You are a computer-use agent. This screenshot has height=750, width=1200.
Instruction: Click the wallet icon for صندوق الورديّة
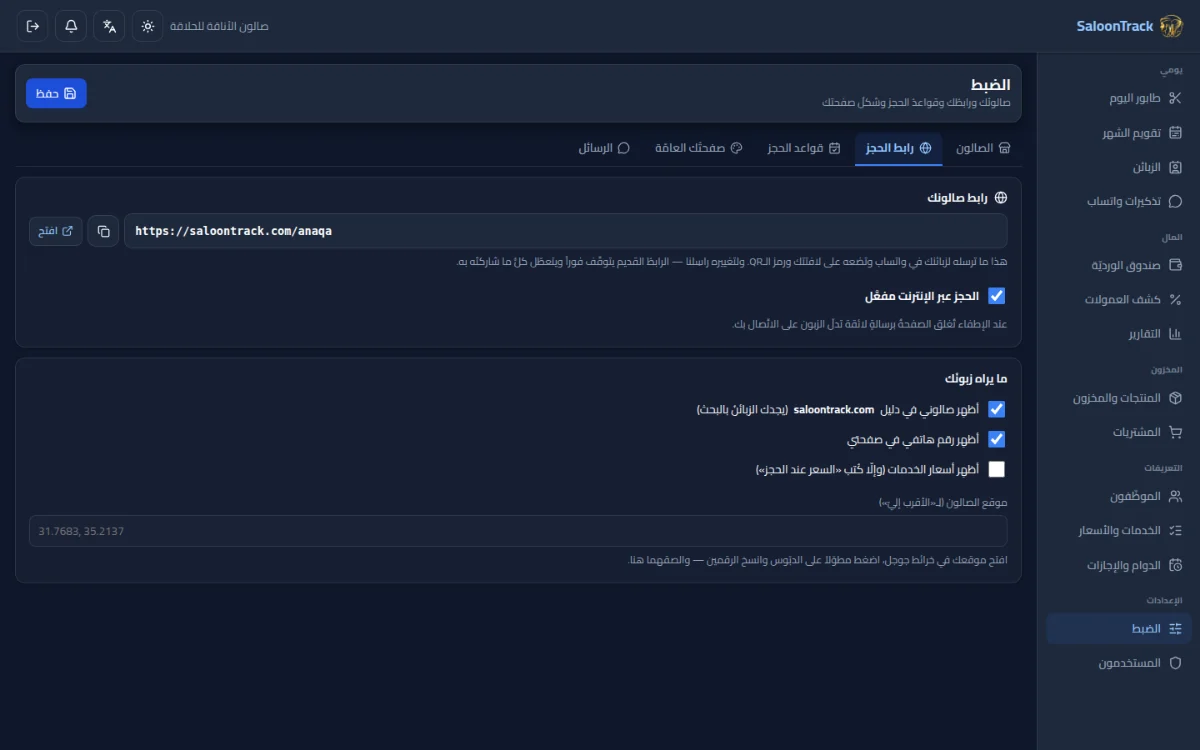pyautogui.click(x=1175, y=265)
